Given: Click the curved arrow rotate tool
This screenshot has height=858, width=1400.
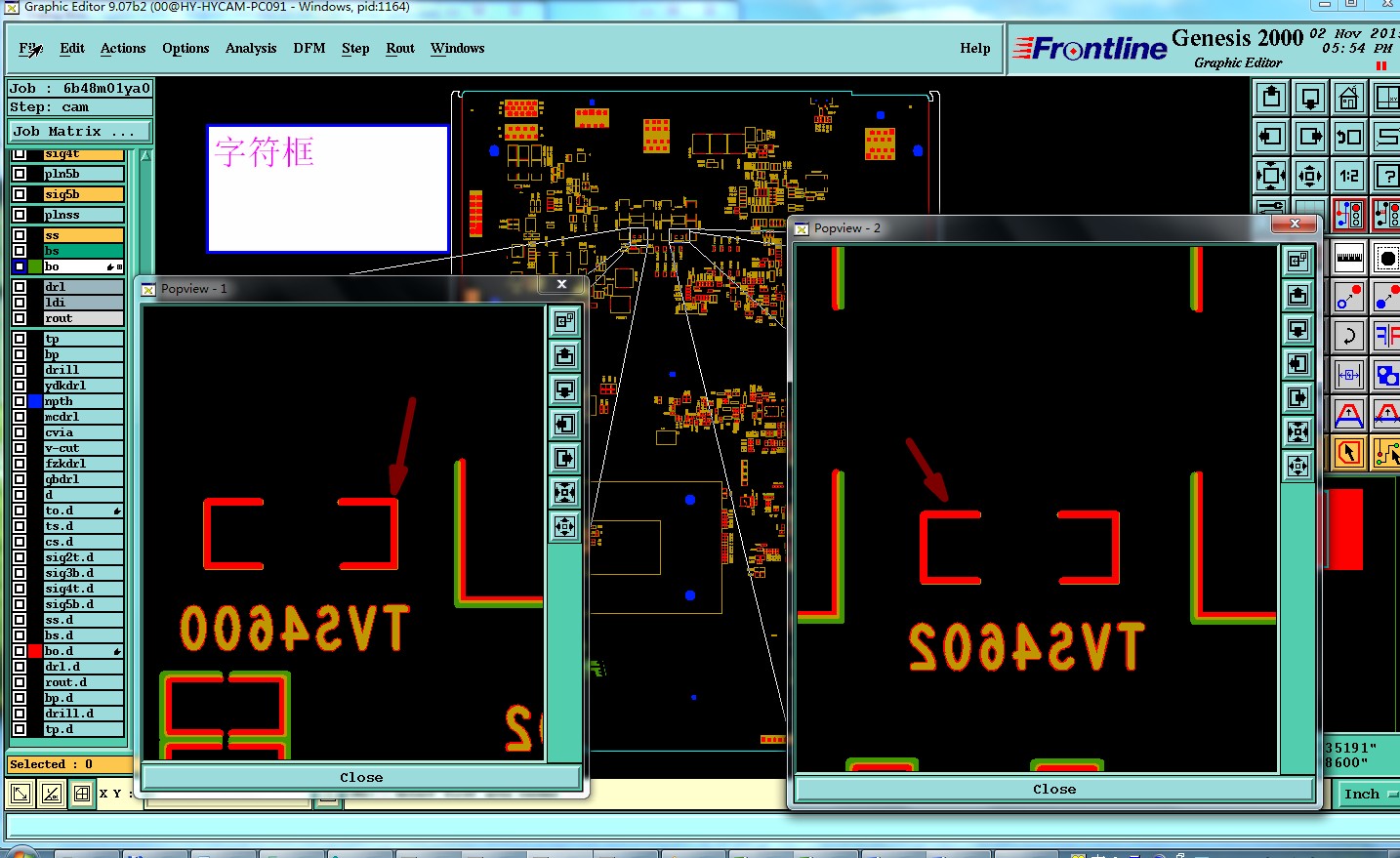Looking at the screenshot, I should 1349,336.
